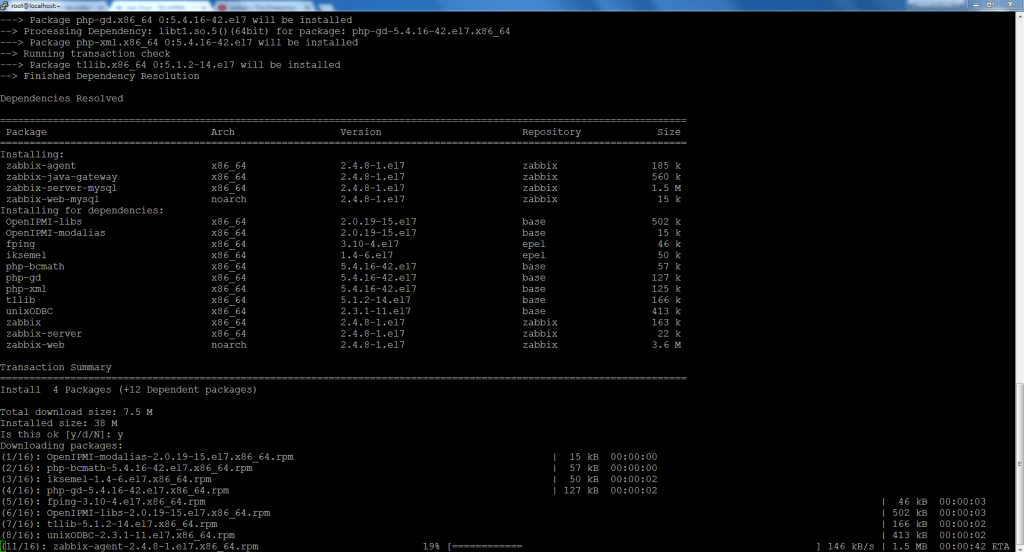The width and height of the screenshot is (1024, 552).
Task: Click the 19% download progress bar
Action: click(x=633, y=546)
